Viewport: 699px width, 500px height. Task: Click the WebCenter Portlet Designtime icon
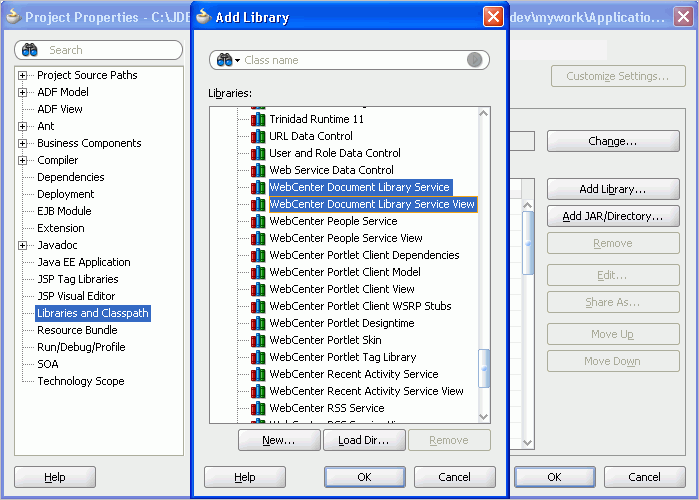[258, 324]
